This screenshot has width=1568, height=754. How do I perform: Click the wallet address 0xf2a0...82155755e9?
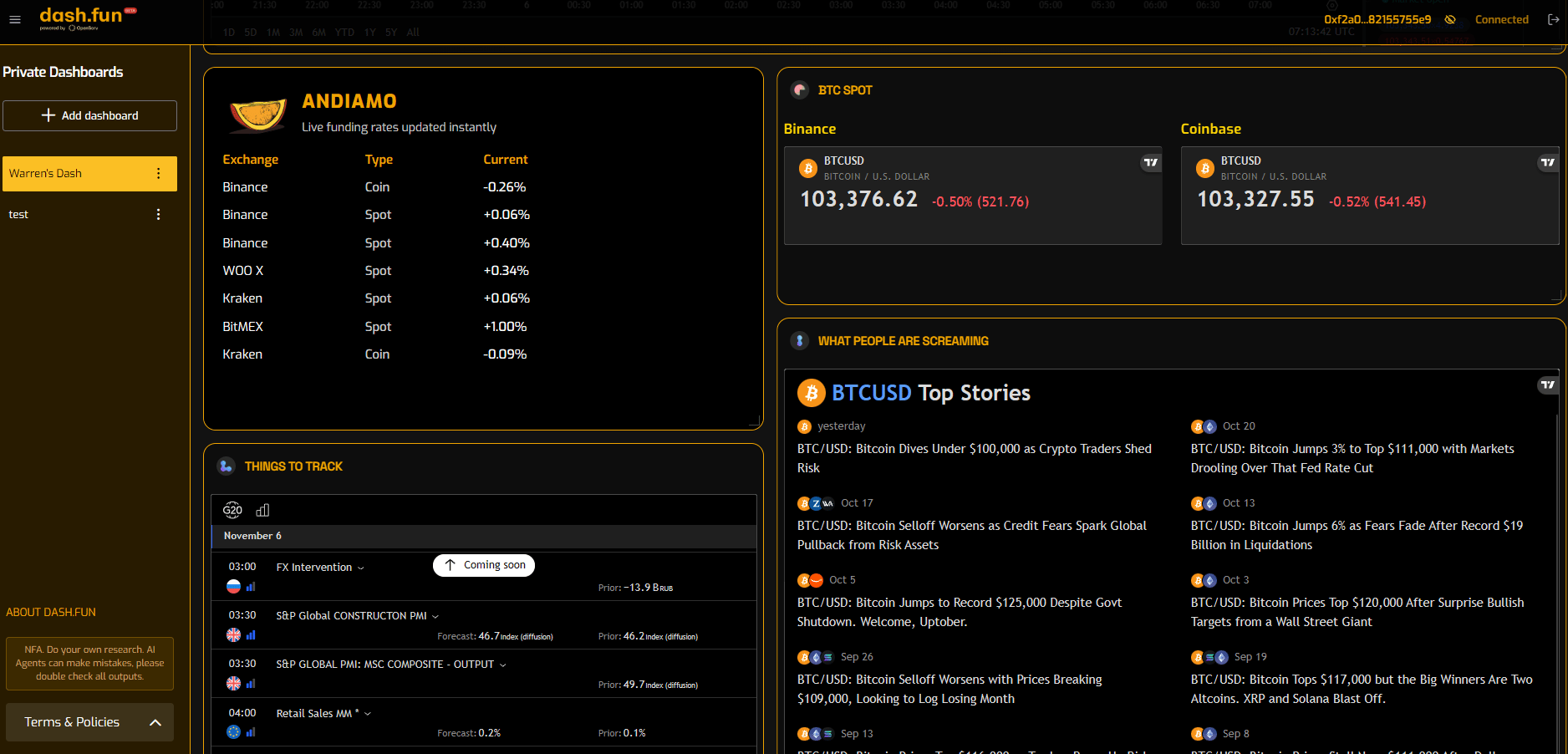(1377, 19)
